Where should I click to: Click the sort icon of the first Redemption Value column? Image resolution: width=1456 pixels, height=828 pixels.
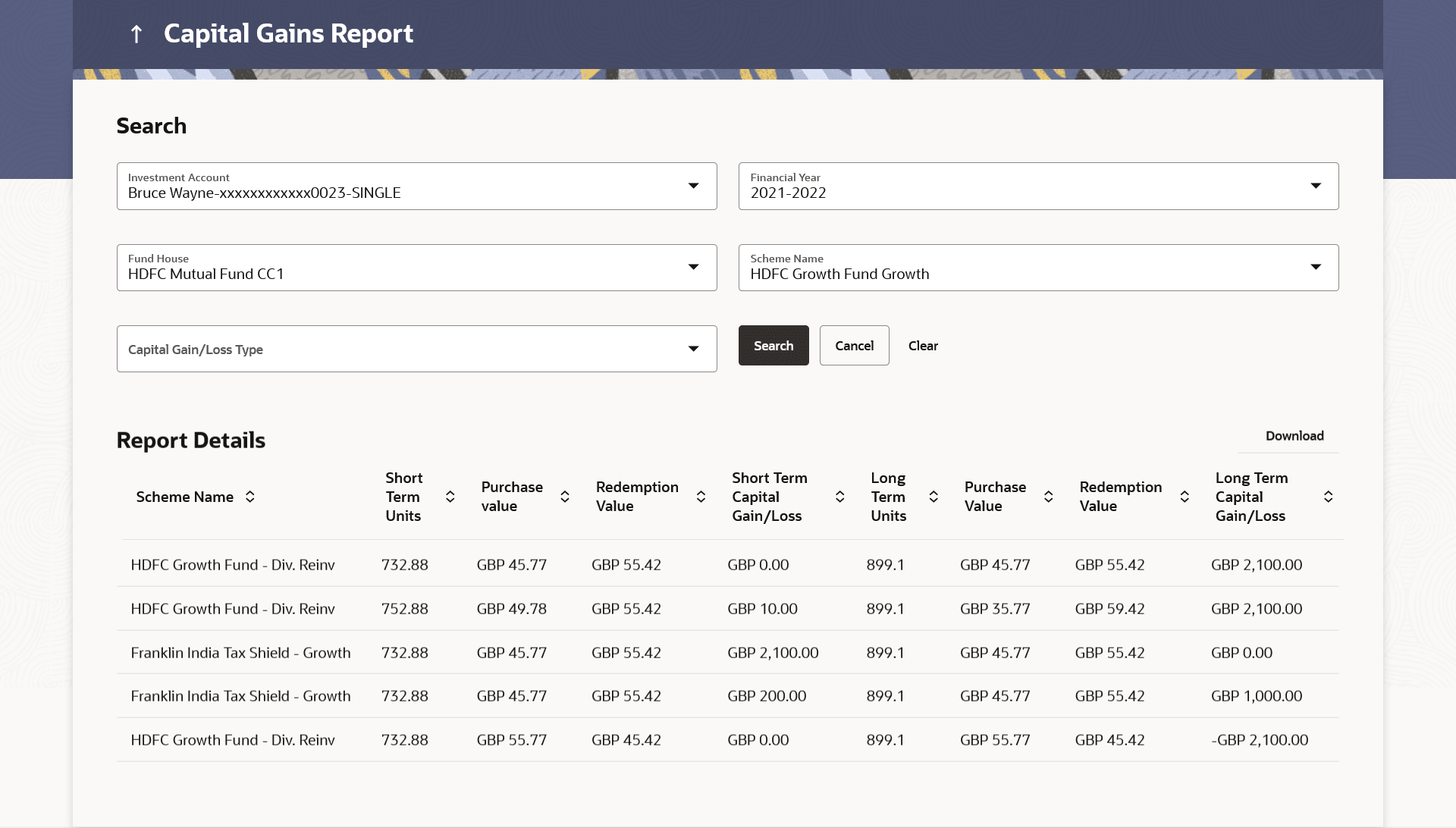click(701, 497)
